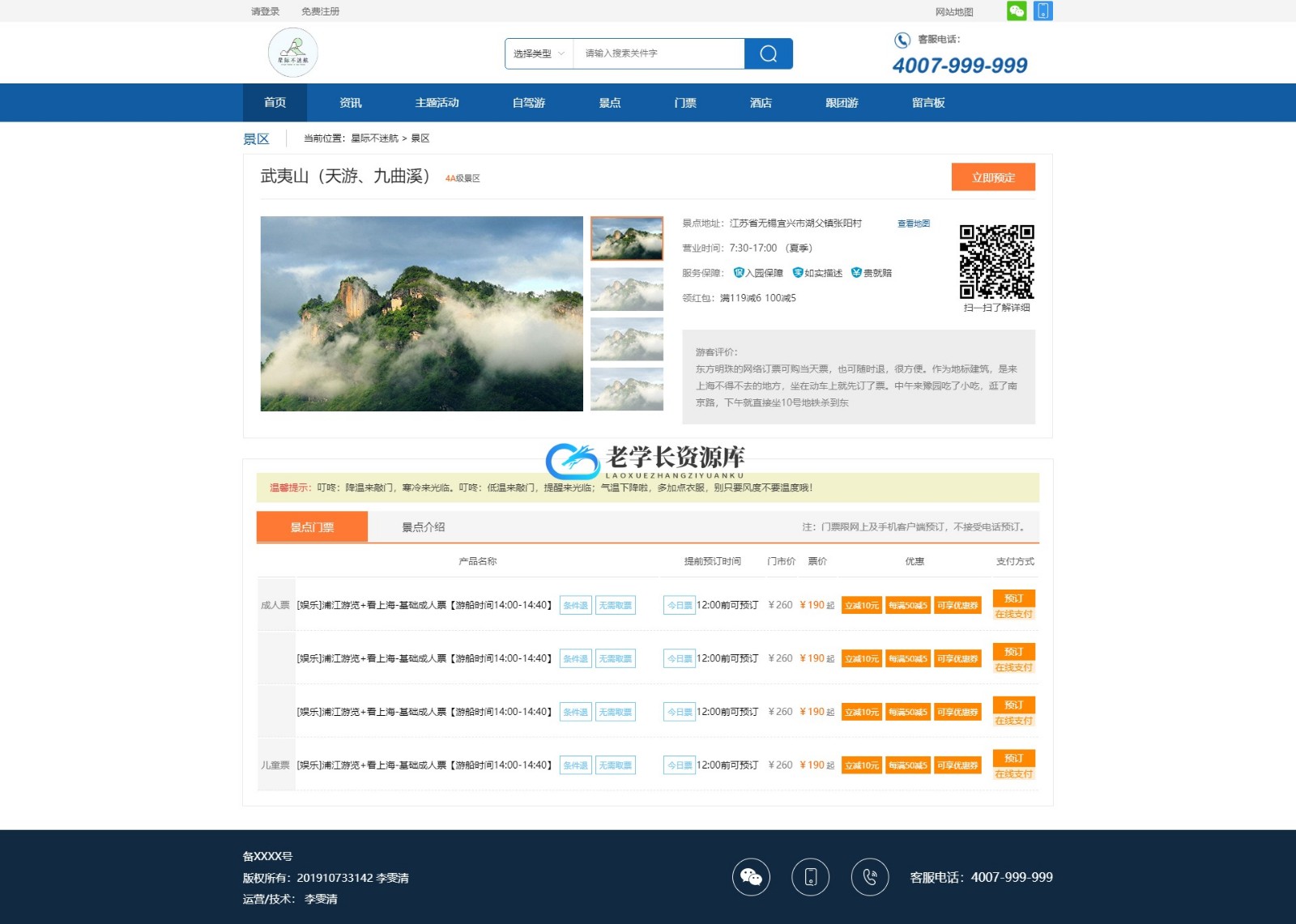Click 每满50减5 tag in 成人票 row

click(908, 606)
